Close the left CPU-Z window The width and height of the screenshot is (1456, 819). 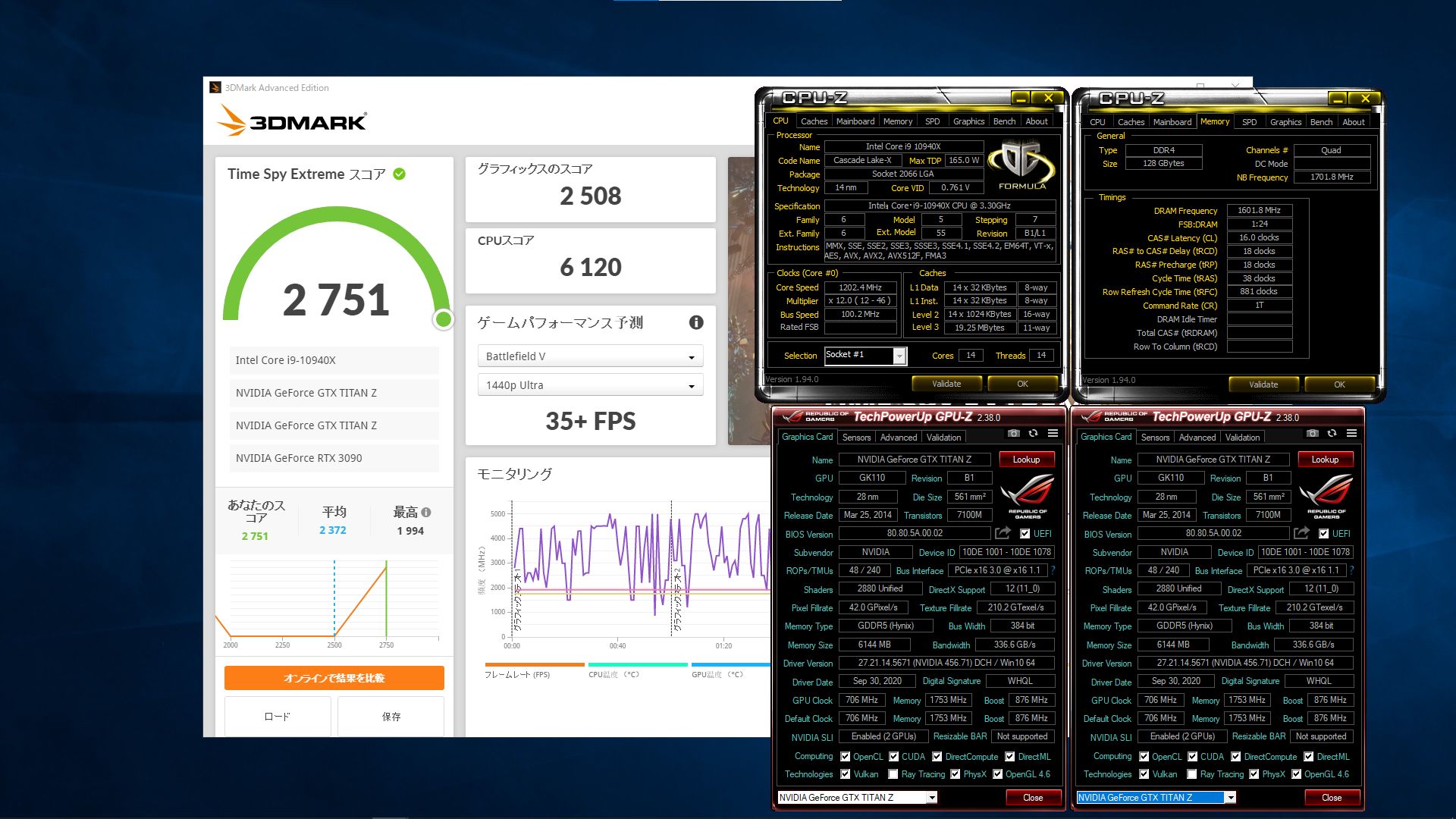(1048, 98)
